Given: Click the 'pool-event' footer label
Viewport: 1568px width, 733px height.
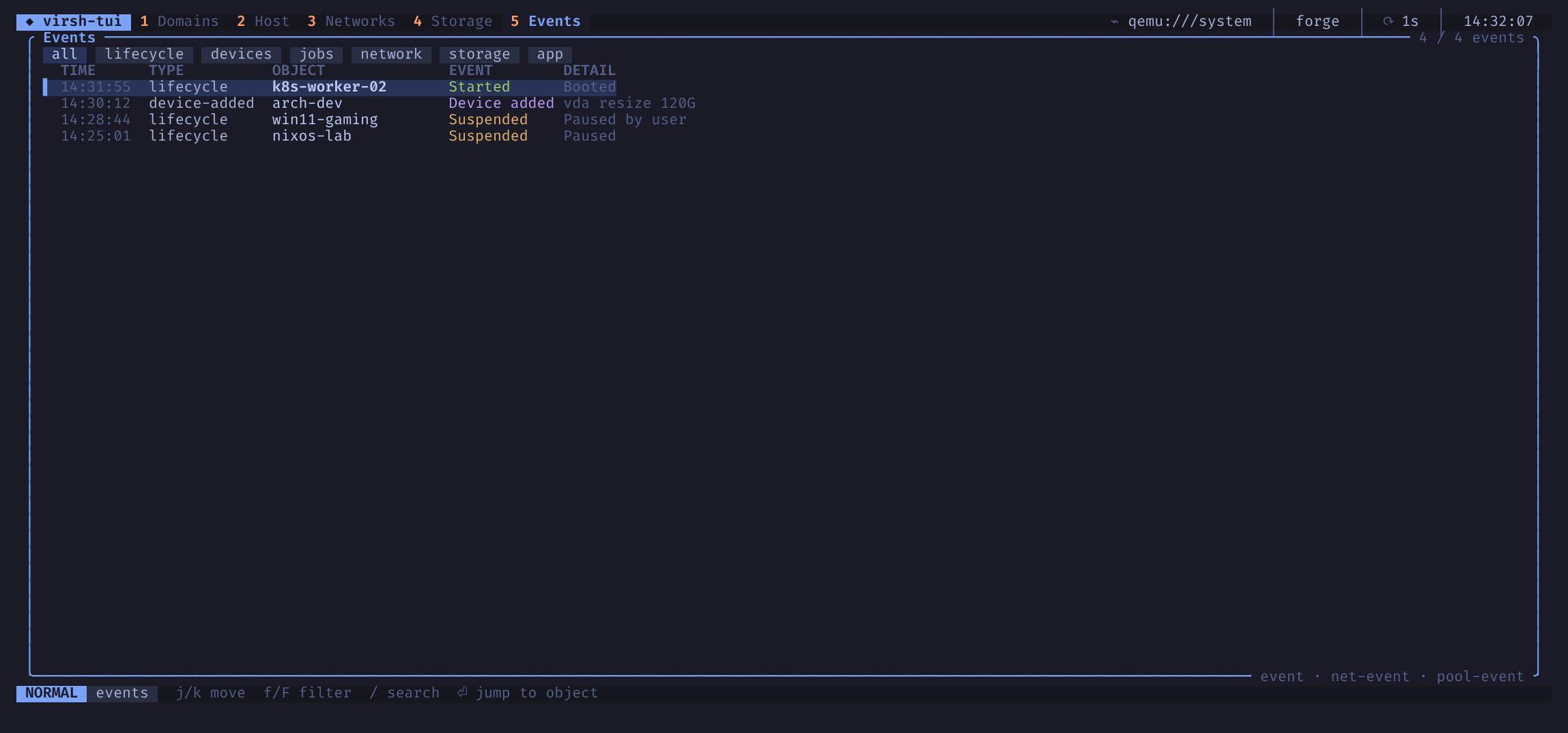Looking at the screenshot, I should (1480, 677).
